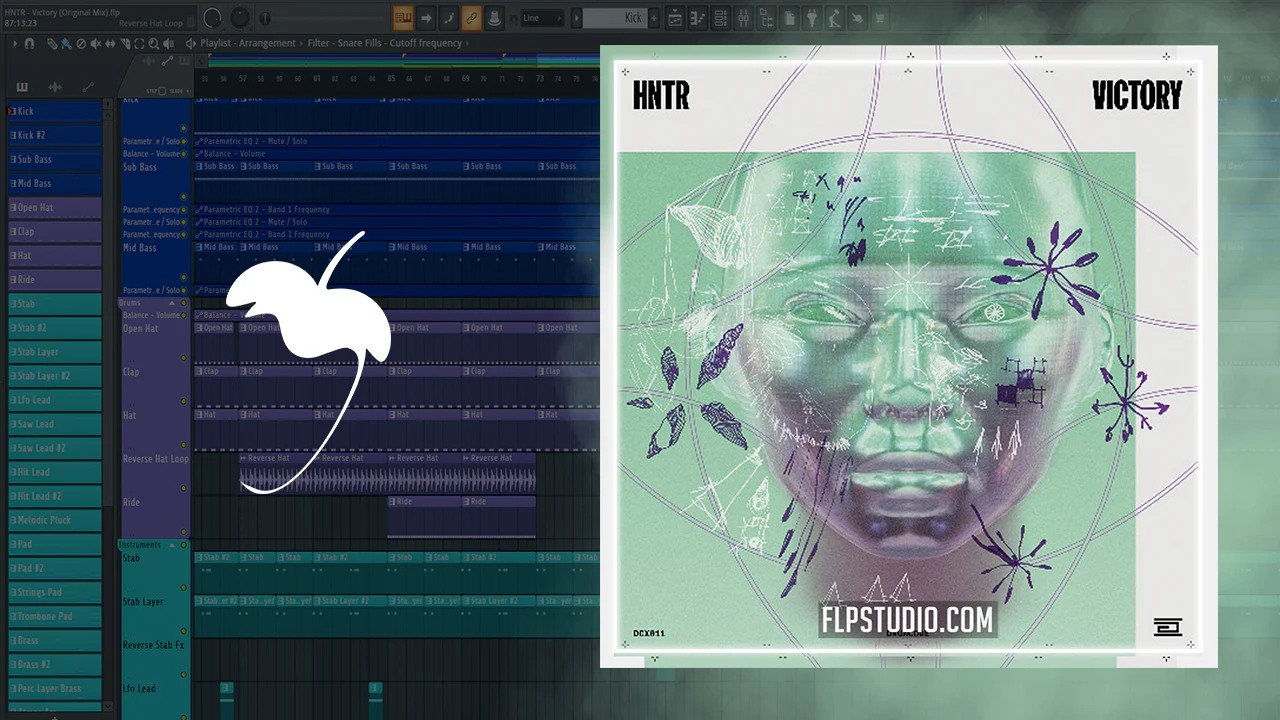The image size is (1280, 720).
Task: Select the Hat pattern in picker
Action: 55,255
